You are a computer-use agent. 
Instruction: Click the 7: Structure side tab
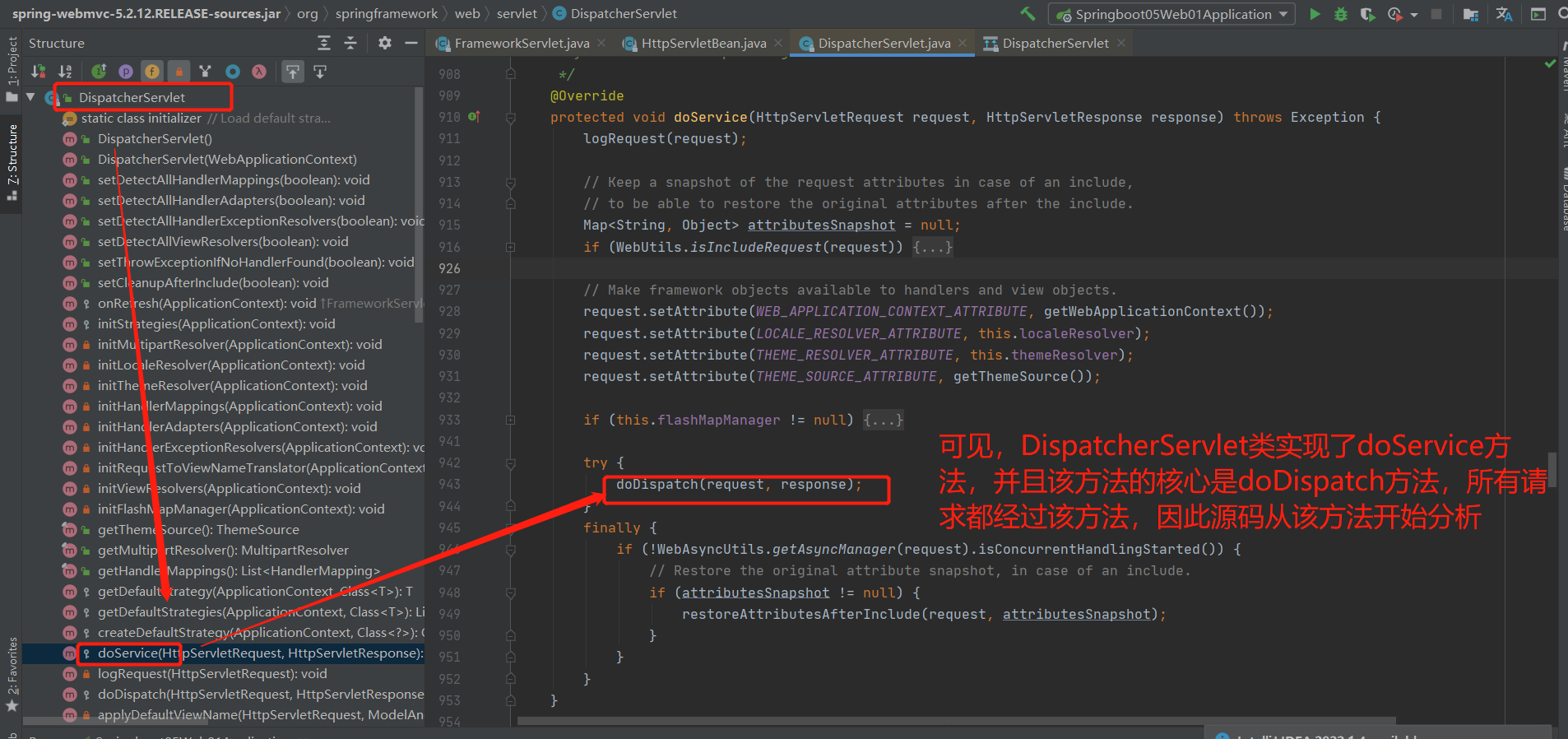(x=12, y=163)
